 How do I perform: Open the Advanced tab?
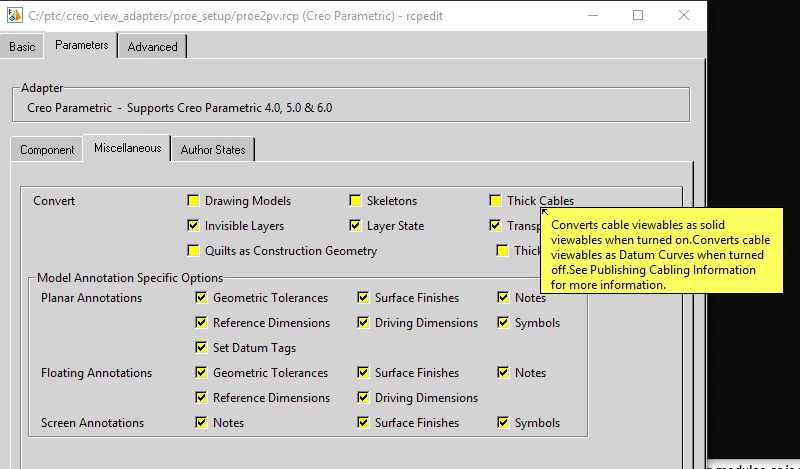(x=153, y=46)
